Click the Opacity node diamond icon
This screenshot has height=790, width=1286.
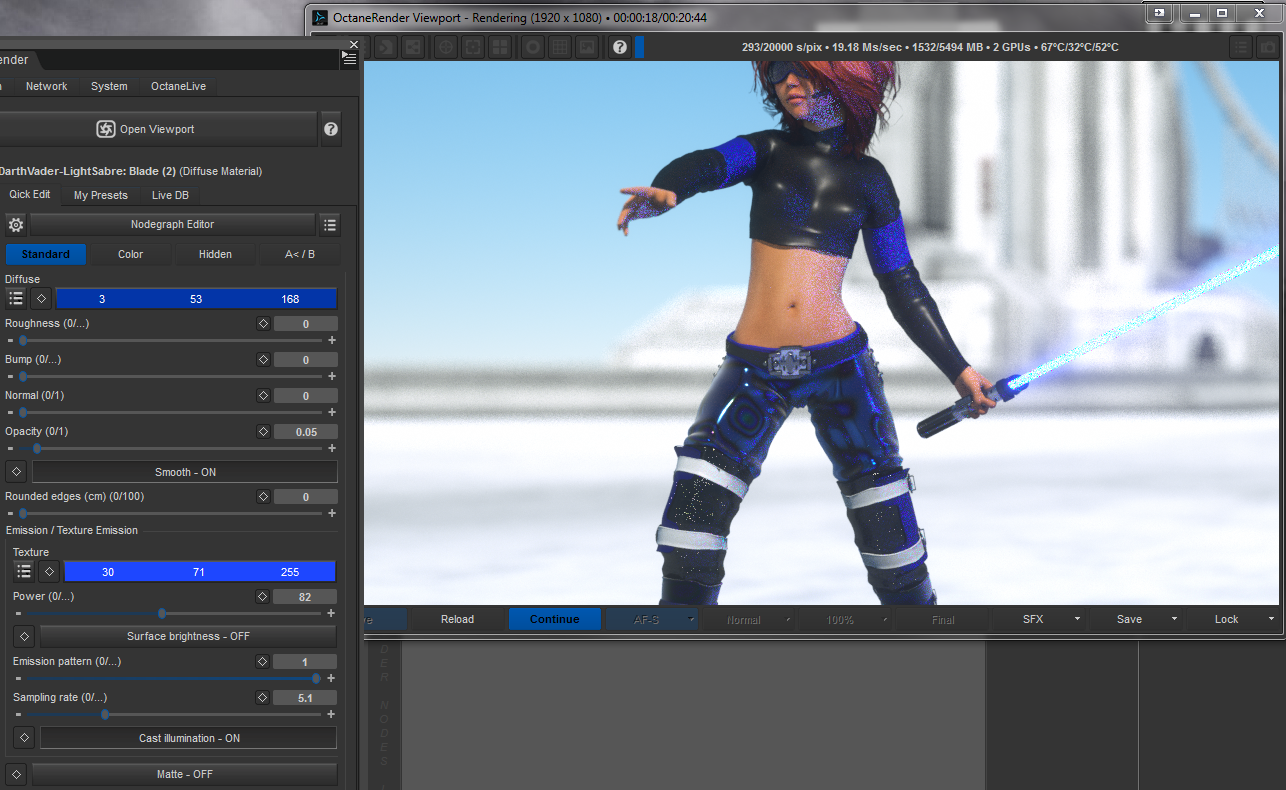(x=264, y=432)
